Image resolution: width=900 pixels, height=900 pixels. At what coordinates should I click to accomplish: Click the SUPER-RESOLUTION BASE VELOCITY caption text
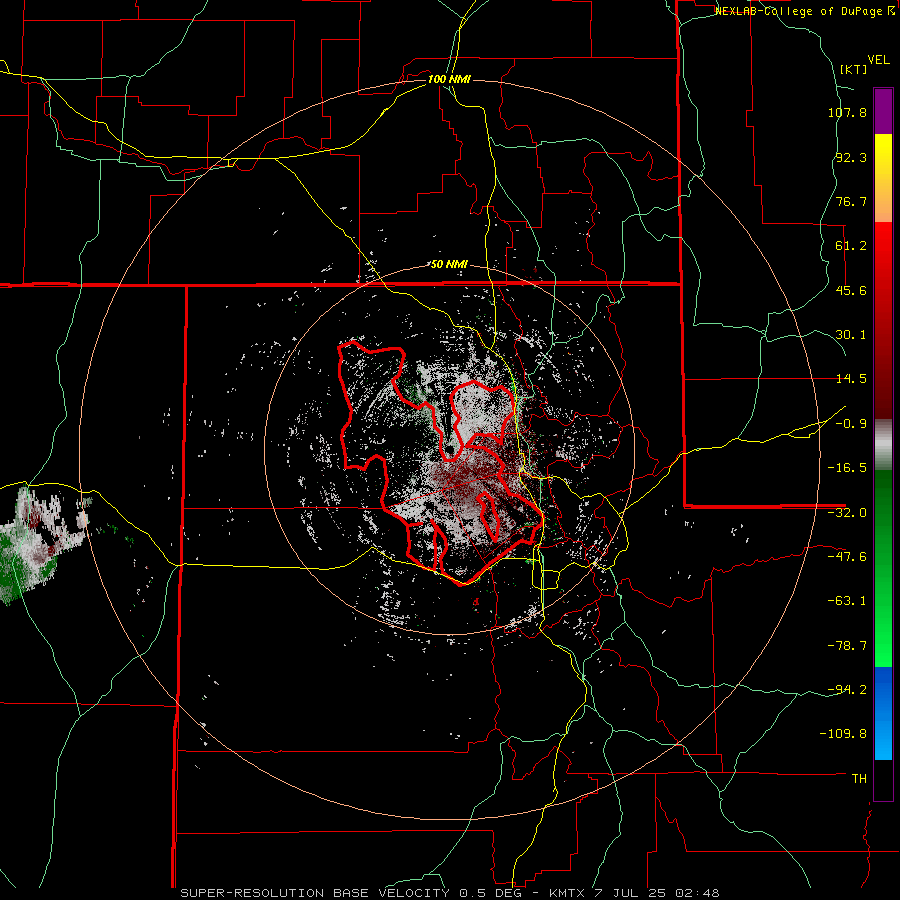pyautogui.click(x=317, y=893)
